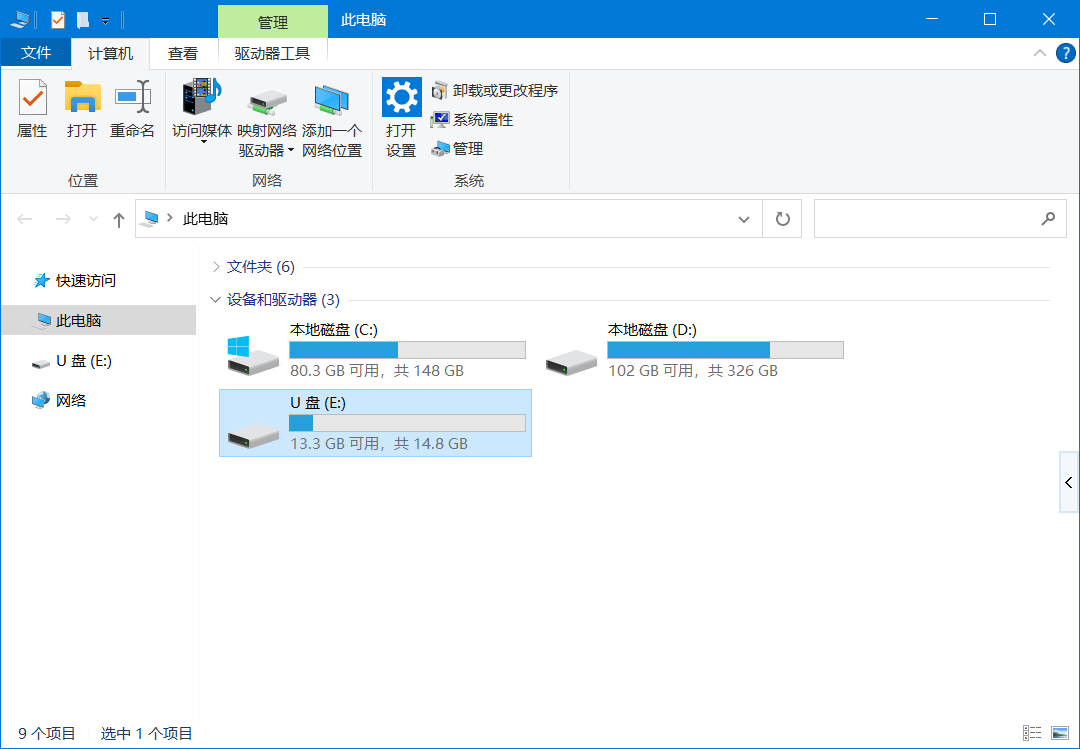Open the 映射网络驱动器 dropdown arrow
1080x749 pixels.
[x=291, y=150]
